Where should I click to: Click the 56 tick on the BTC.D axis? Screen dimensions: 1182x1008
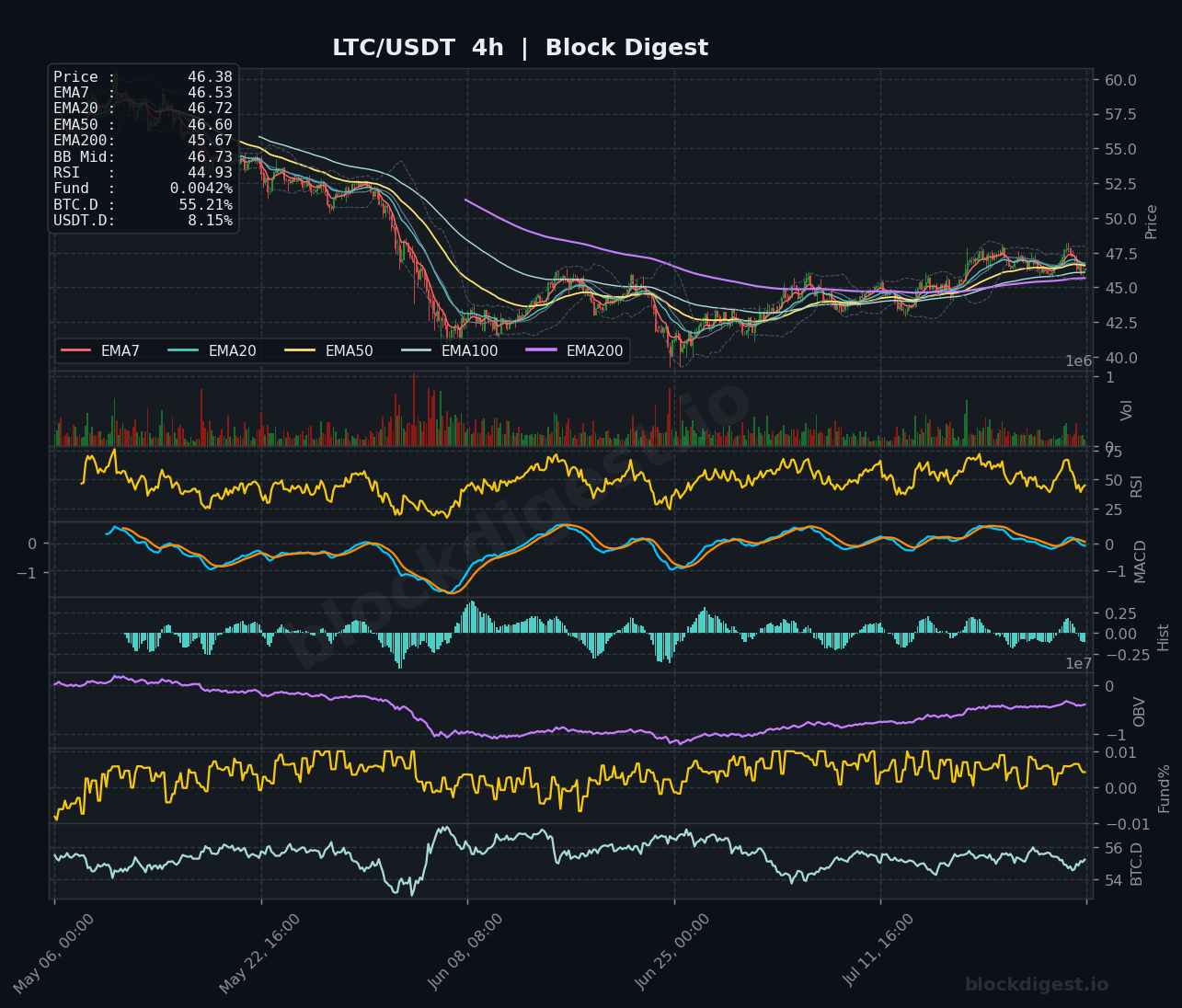click(x=1113, y=848)
